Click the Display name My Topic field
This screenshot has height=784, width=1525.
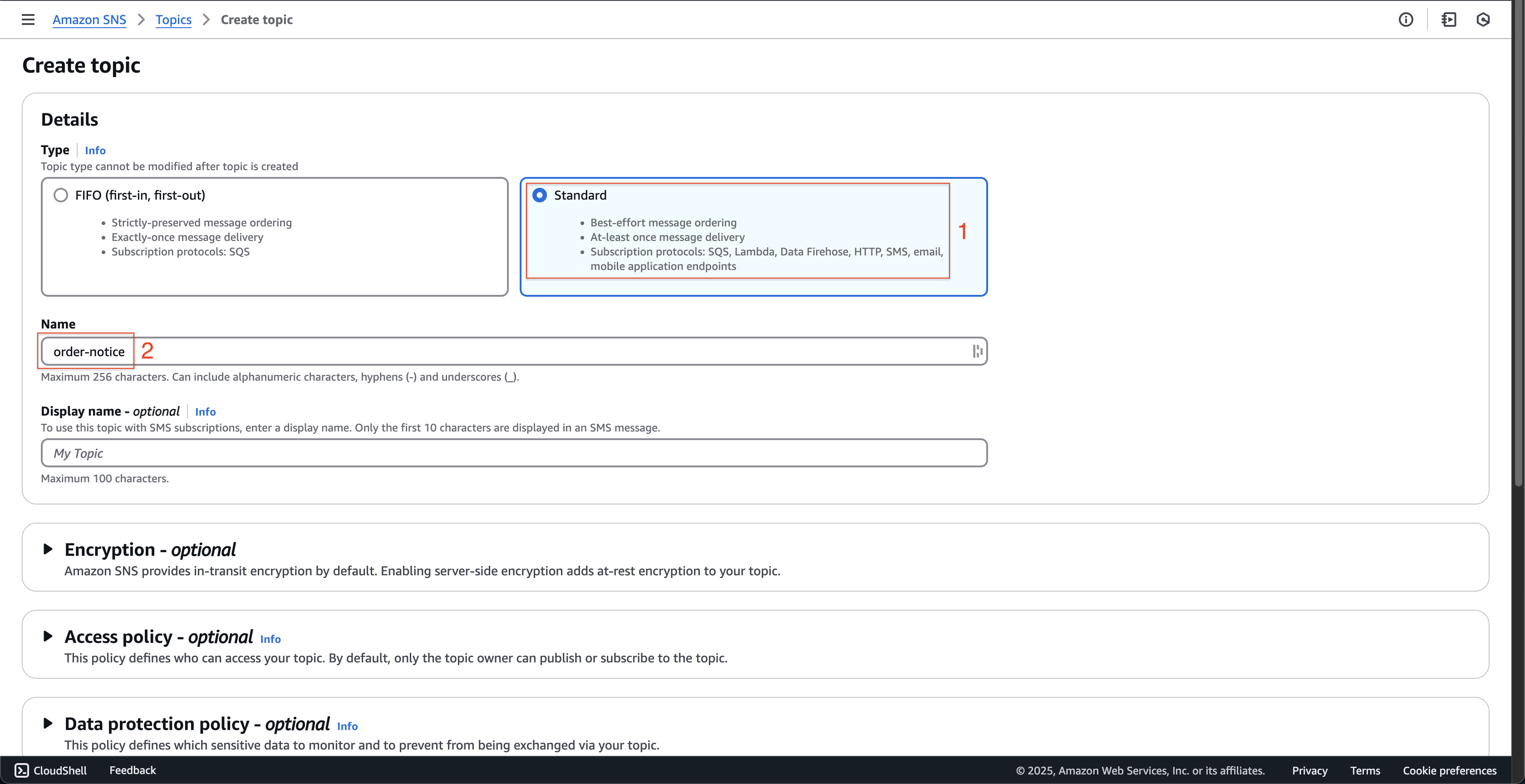click(514, 453)
